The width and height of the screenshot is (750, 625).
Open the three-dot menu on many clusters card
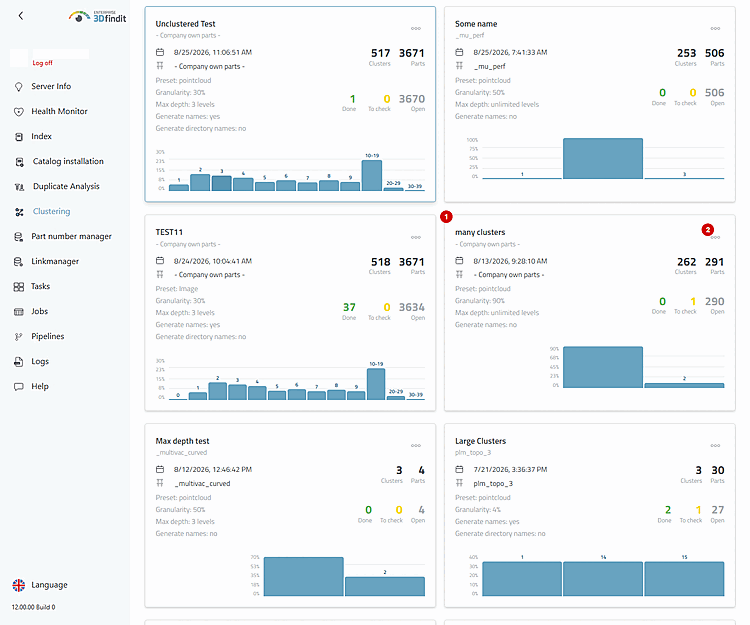[x=715, y=237]
